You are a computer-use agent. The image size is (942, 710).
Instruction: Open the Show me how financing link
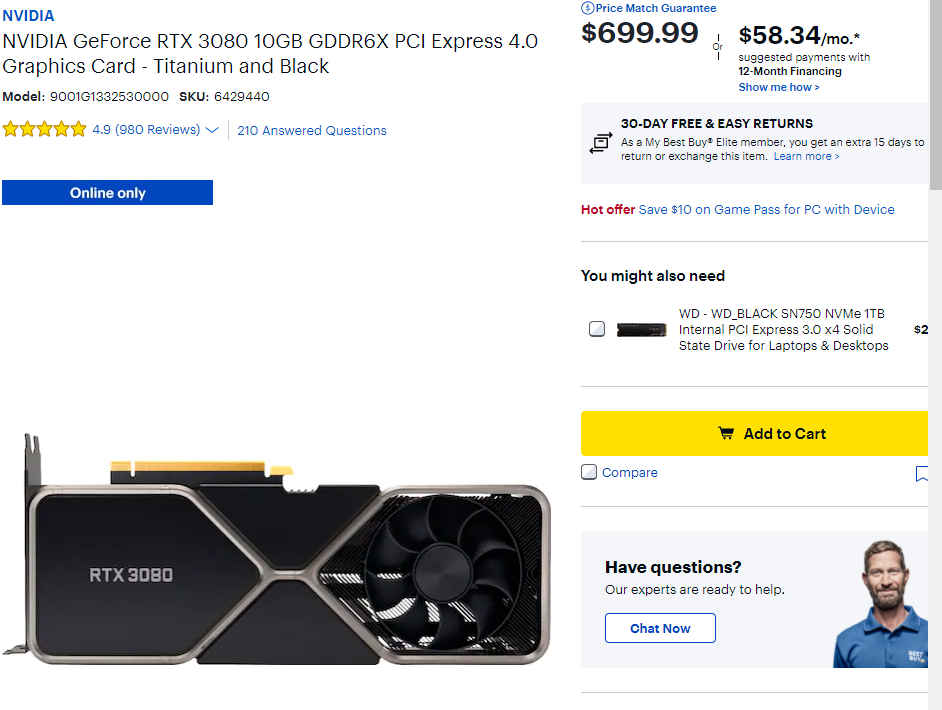(x=778, y=87)
